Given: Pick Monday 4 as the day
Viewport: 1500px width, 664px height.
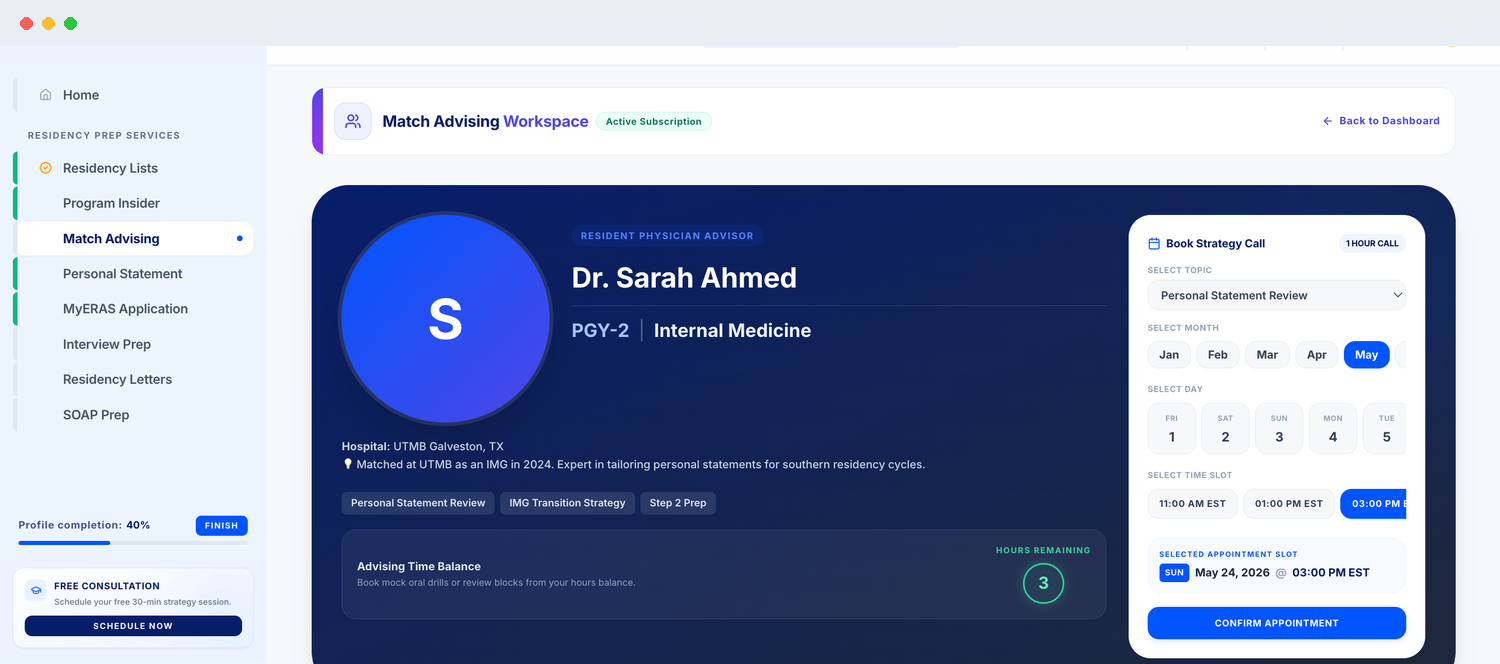Looking at the screenshot, I should click(x=1333, y=428).
